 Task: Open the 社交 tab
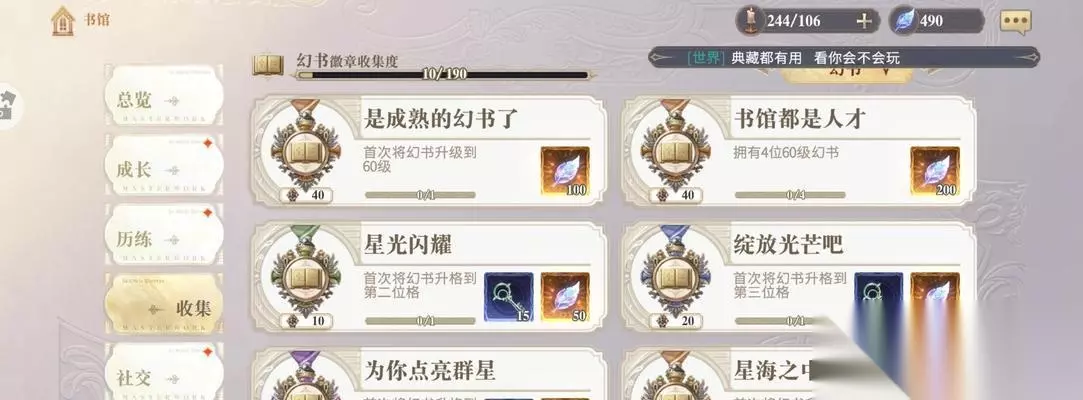(164, 373)
